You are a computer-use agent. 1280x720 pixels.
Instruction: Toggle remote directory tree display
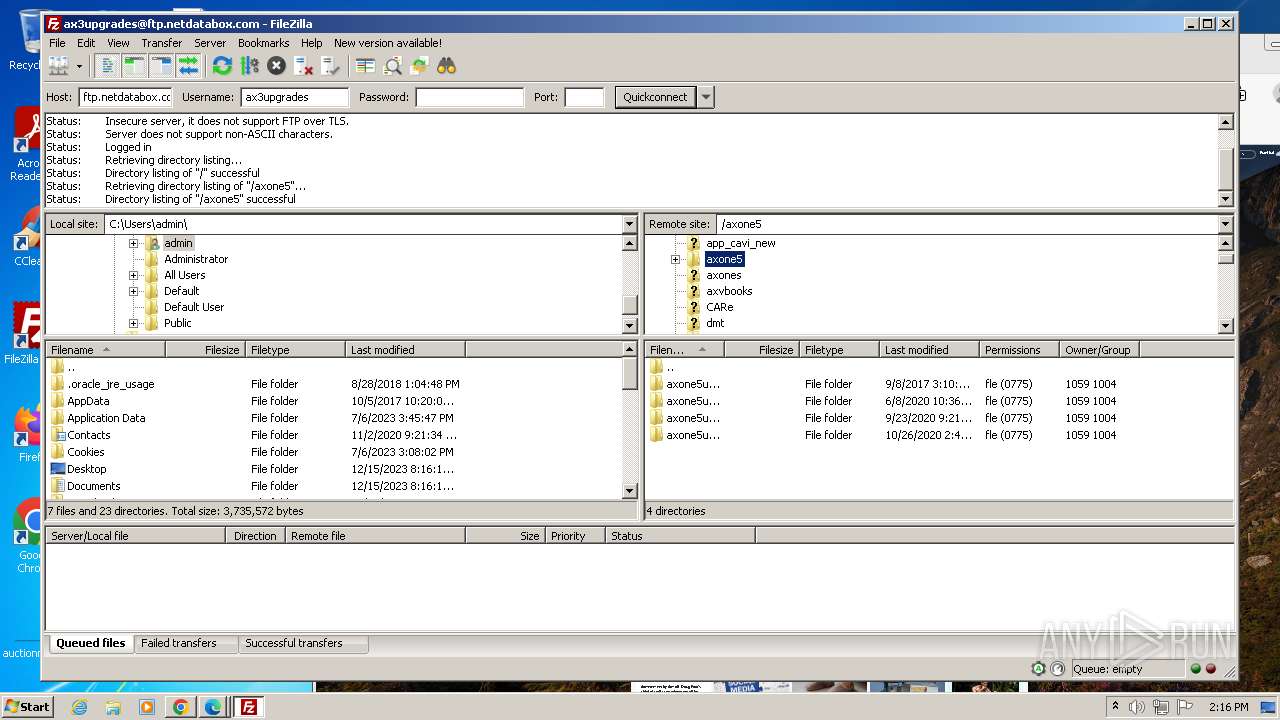tap(161, 66)
